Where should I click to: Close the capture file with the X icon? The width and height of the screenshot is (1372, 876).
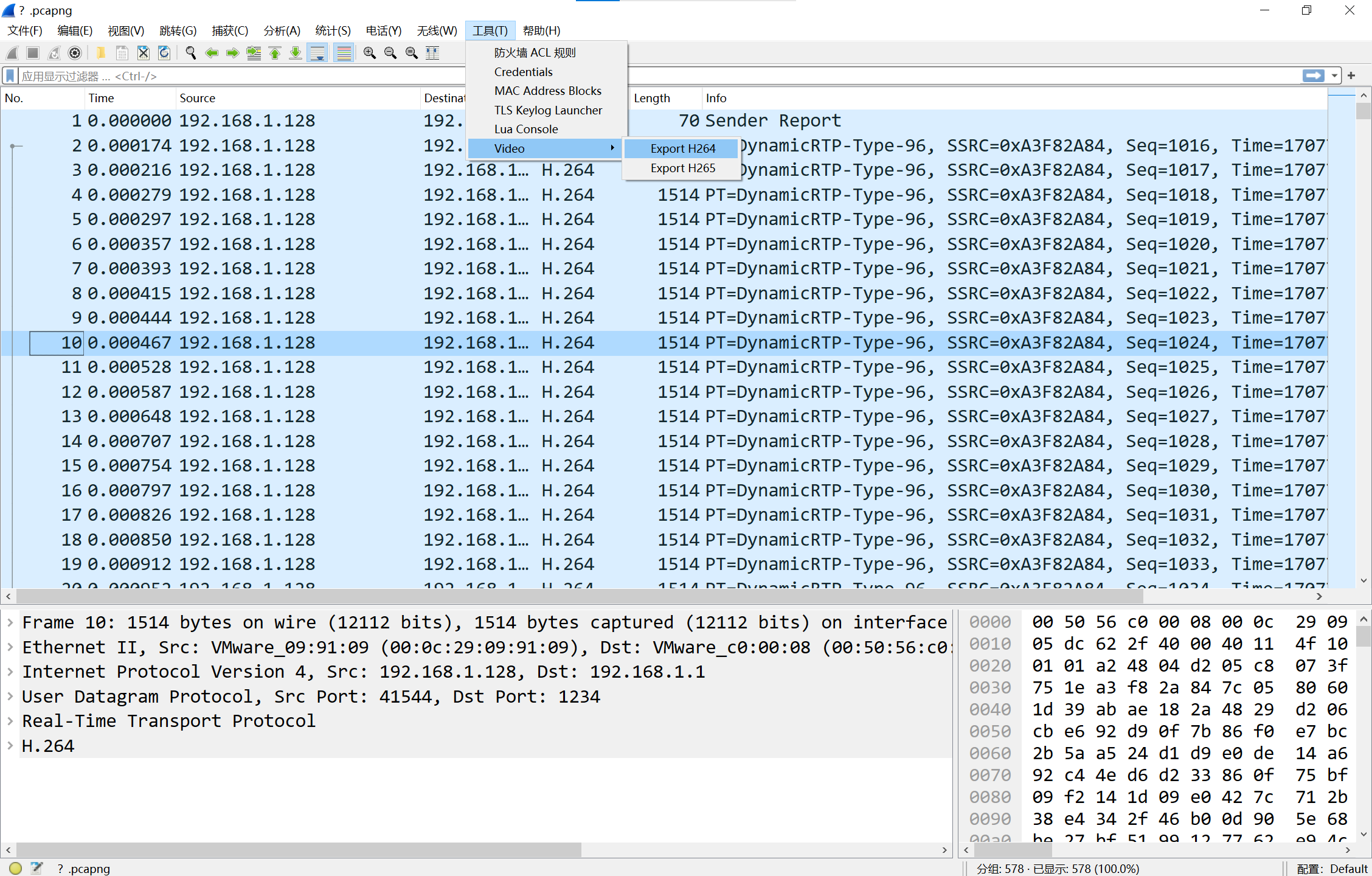click(x=144, y=53)
